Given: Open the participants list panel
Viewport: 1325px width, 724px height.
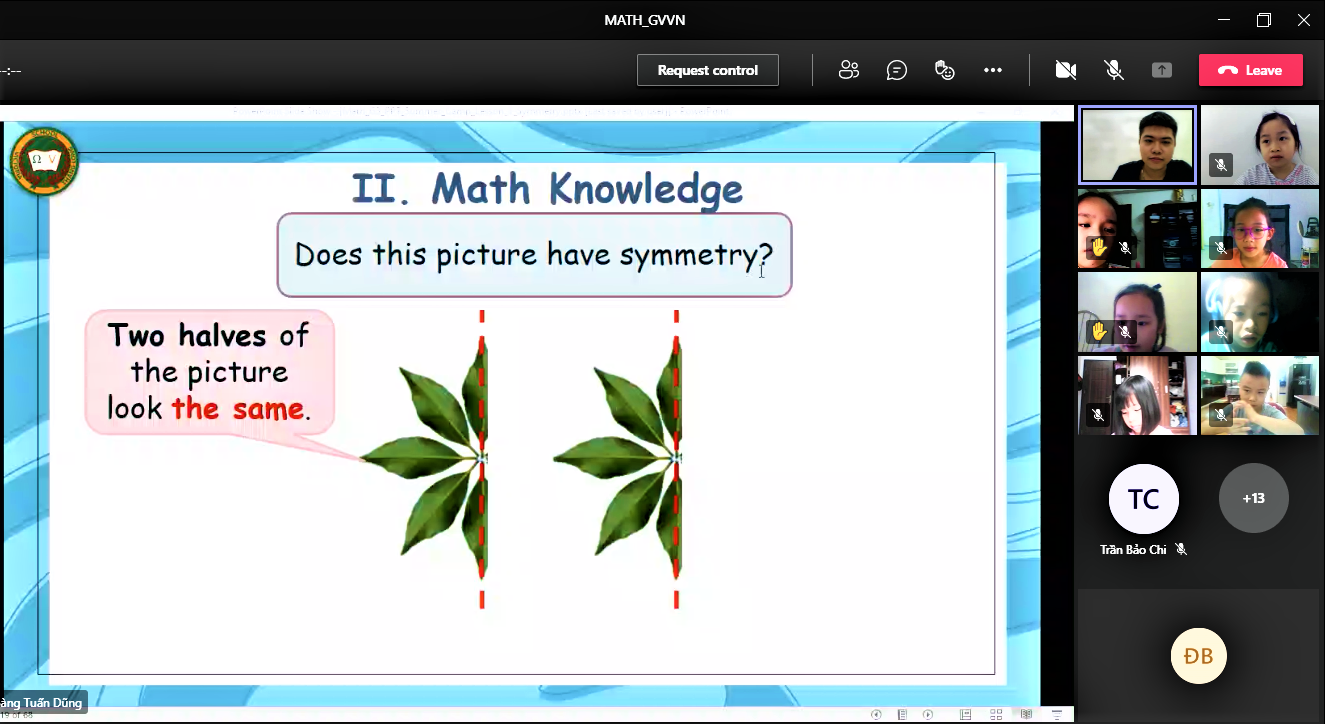Looking at the screenshot, I should 849,70.
